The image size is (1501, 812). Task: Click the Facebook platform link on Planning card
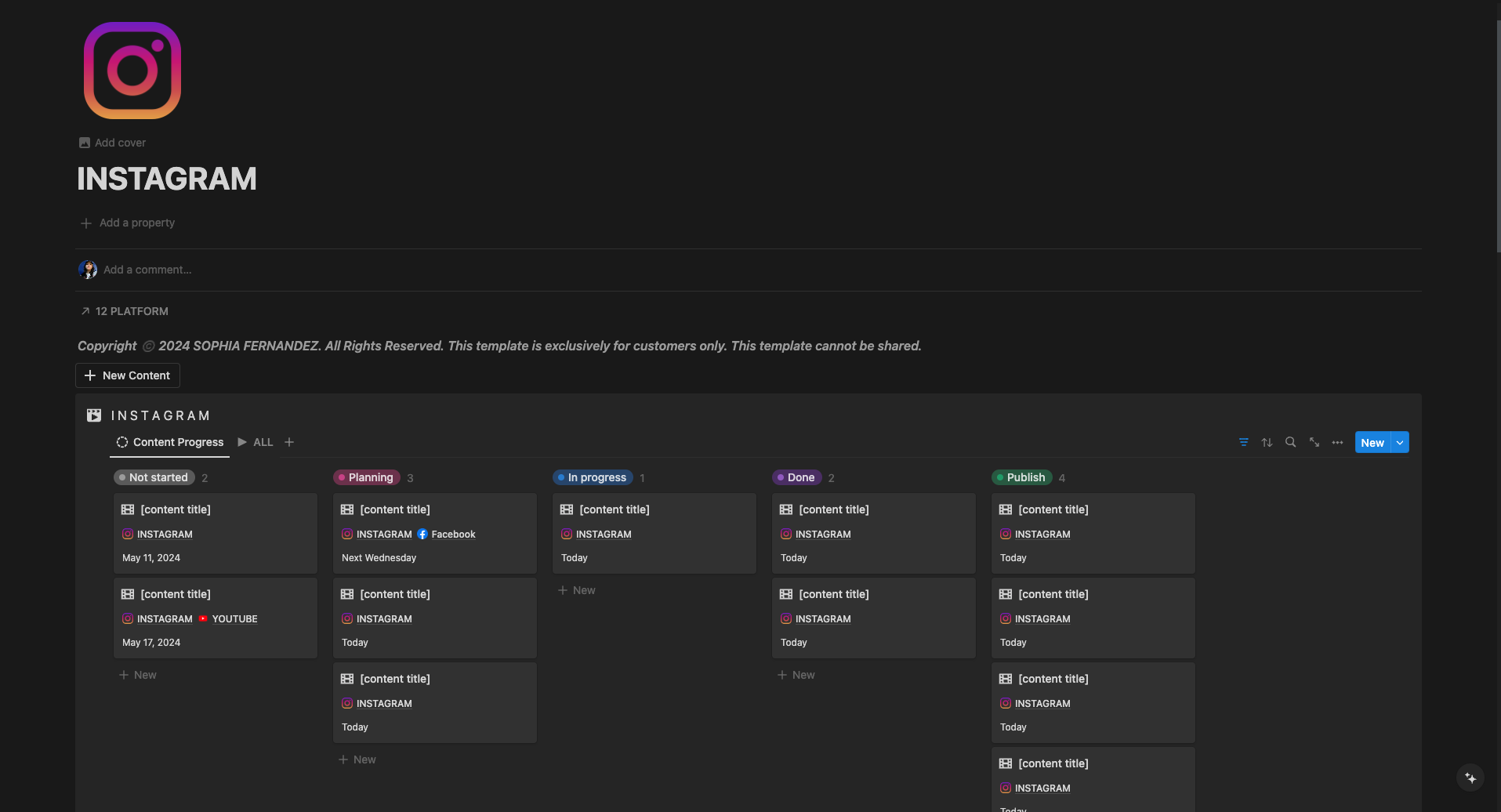[453, 535]
